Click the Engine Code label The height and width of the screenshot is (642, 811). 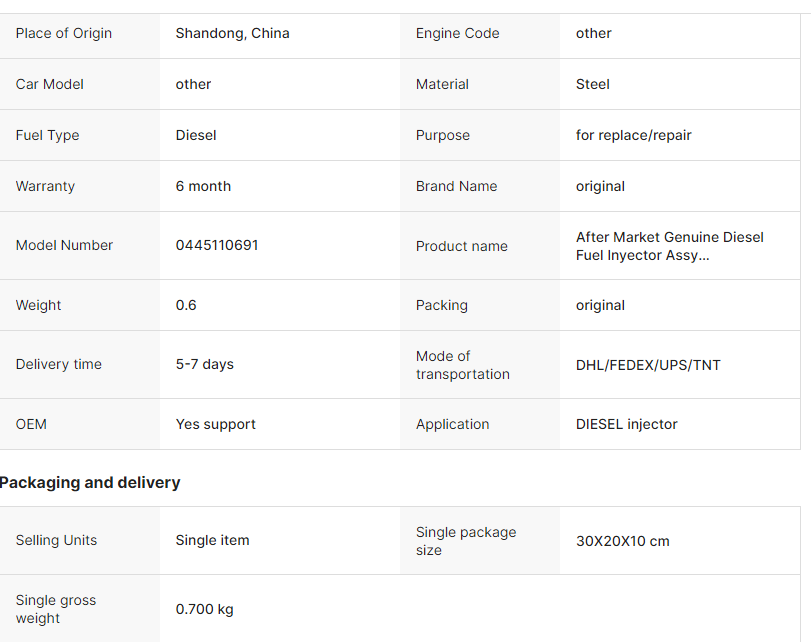[458, 33]
